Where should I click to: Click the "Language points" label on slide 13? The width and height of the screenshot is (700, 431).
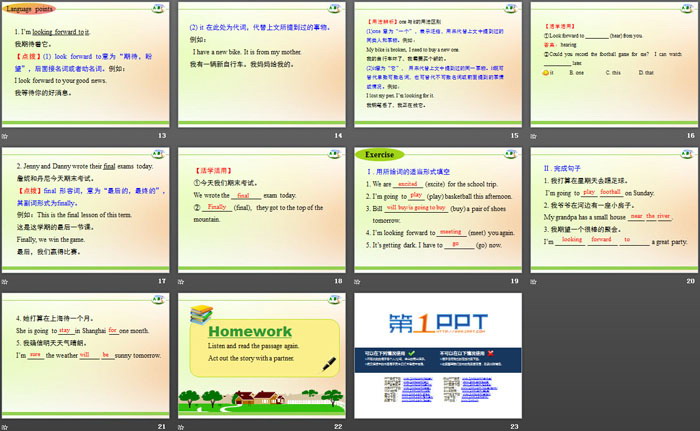click(32, 9)
